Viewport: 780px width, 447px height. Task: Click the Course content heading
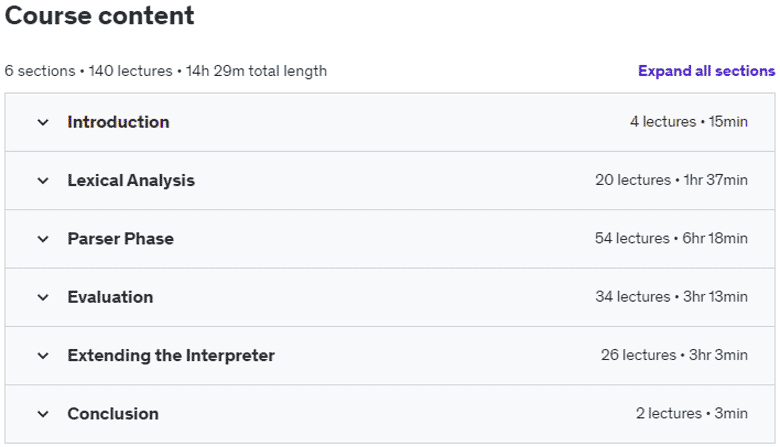point(99,15)
